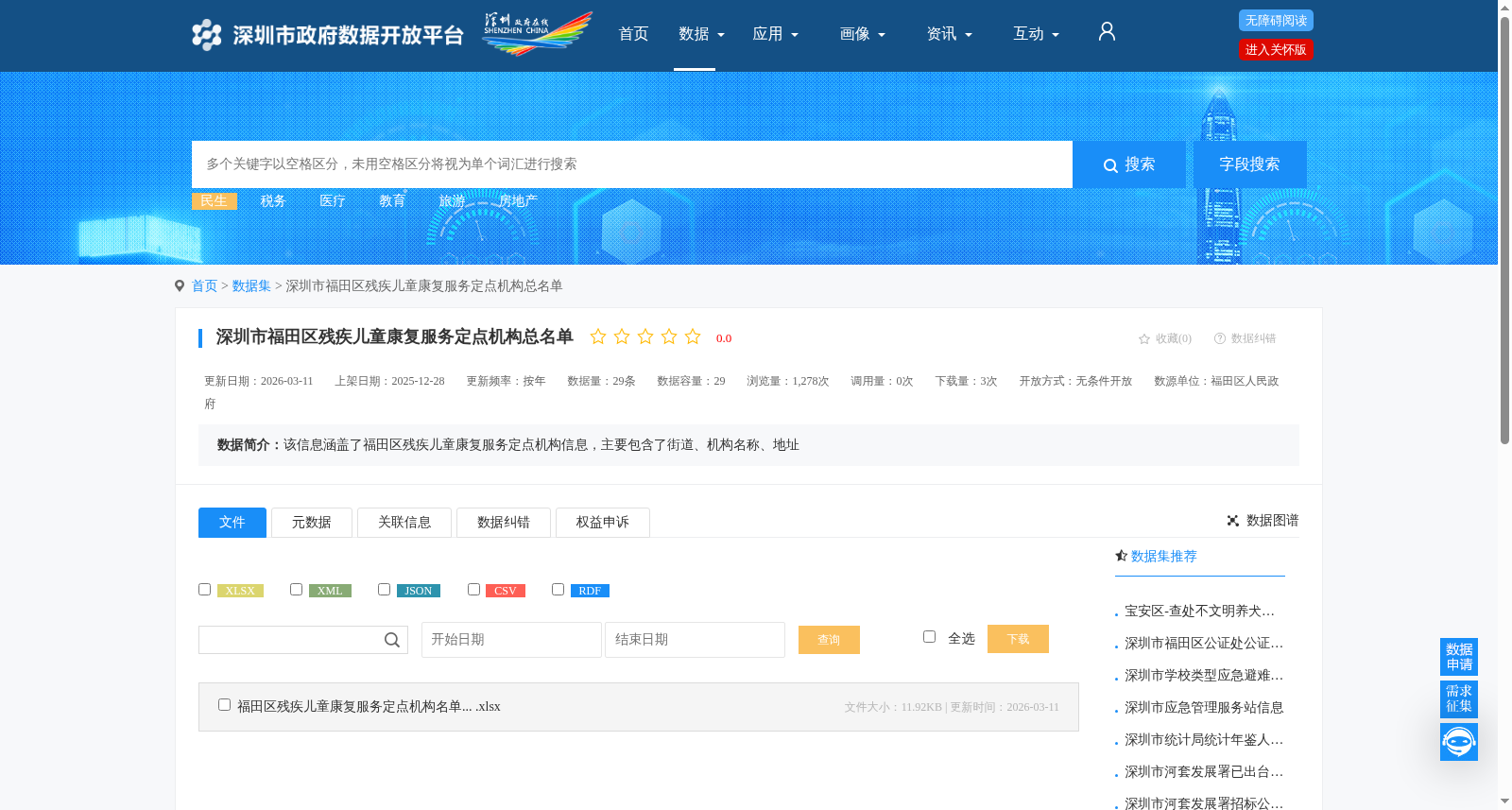Screen dimensions: 1512x810
Task: Open the user account icon
Action: coord(1107,32)
